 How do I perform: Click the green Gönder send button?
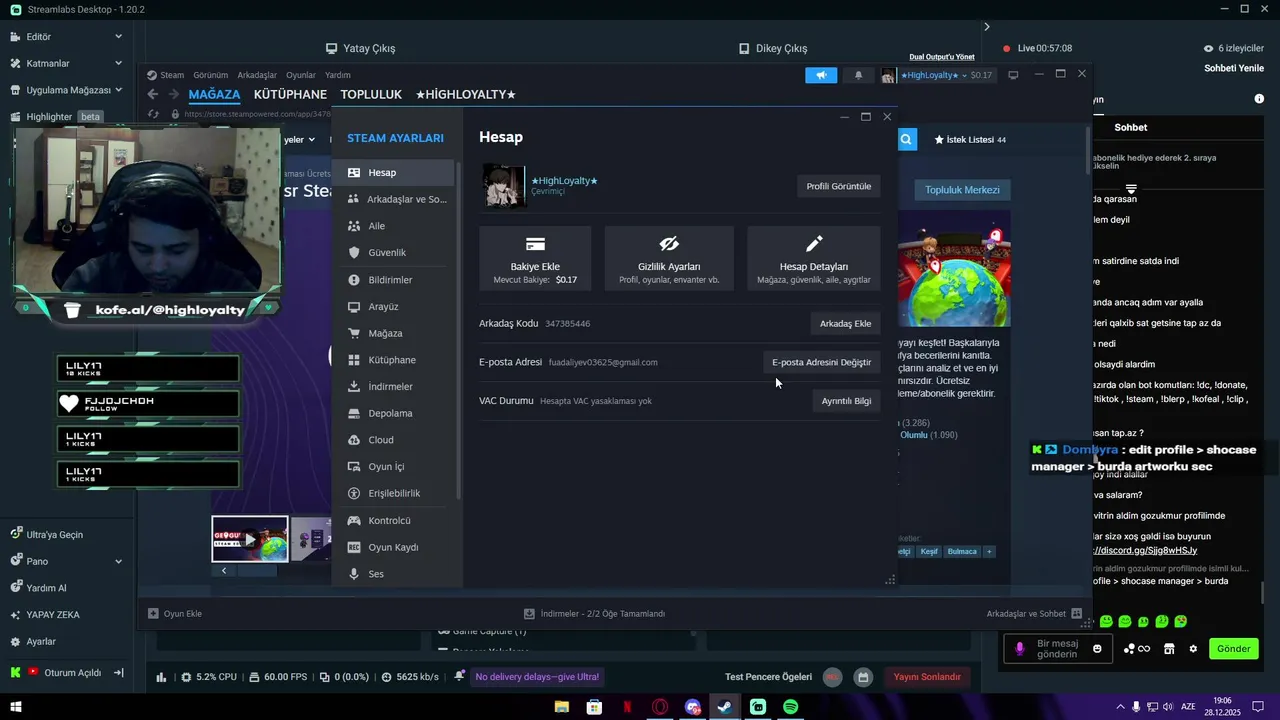coord(1233,649)
